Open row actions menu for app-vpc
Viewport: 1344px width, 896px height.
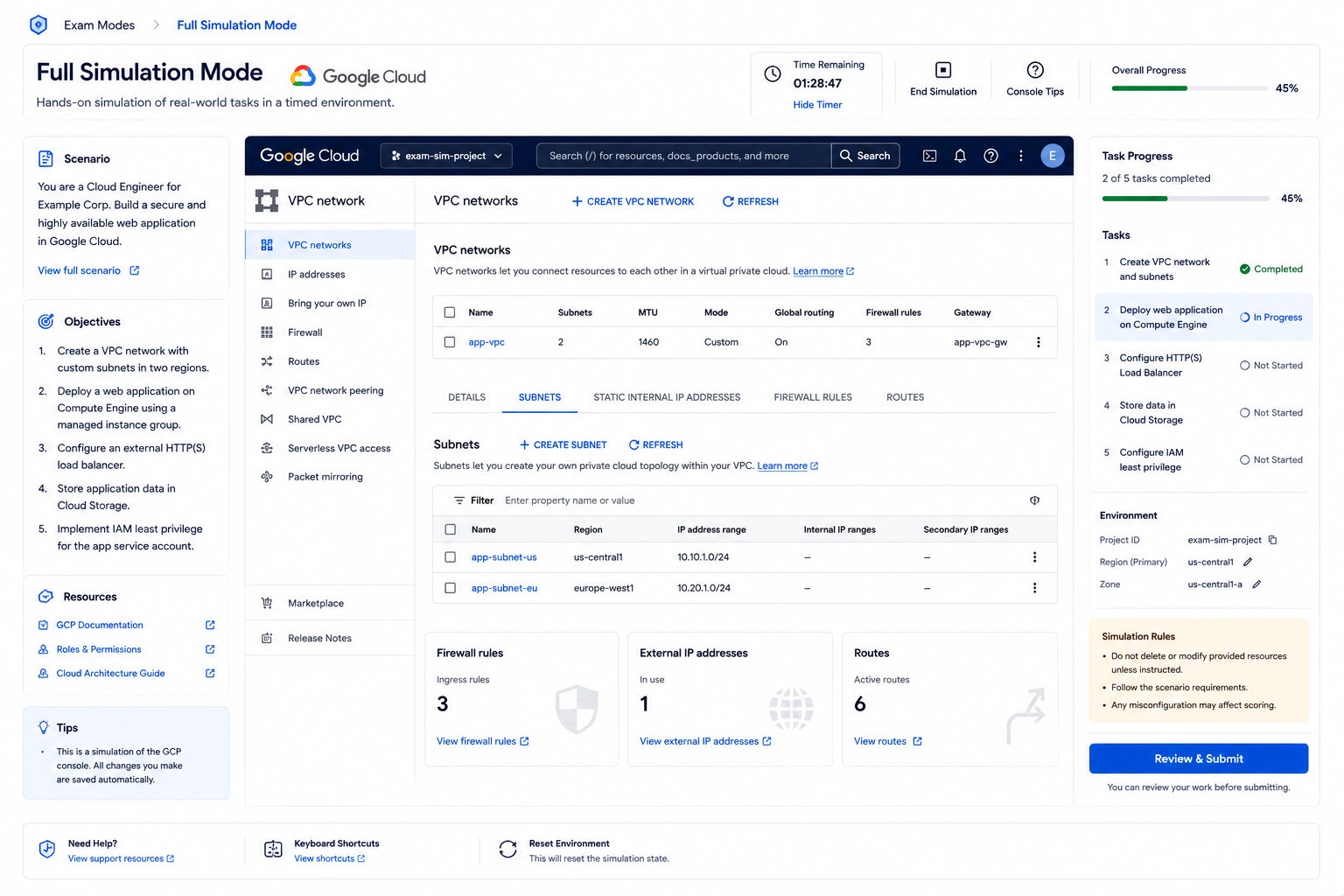1039,342
